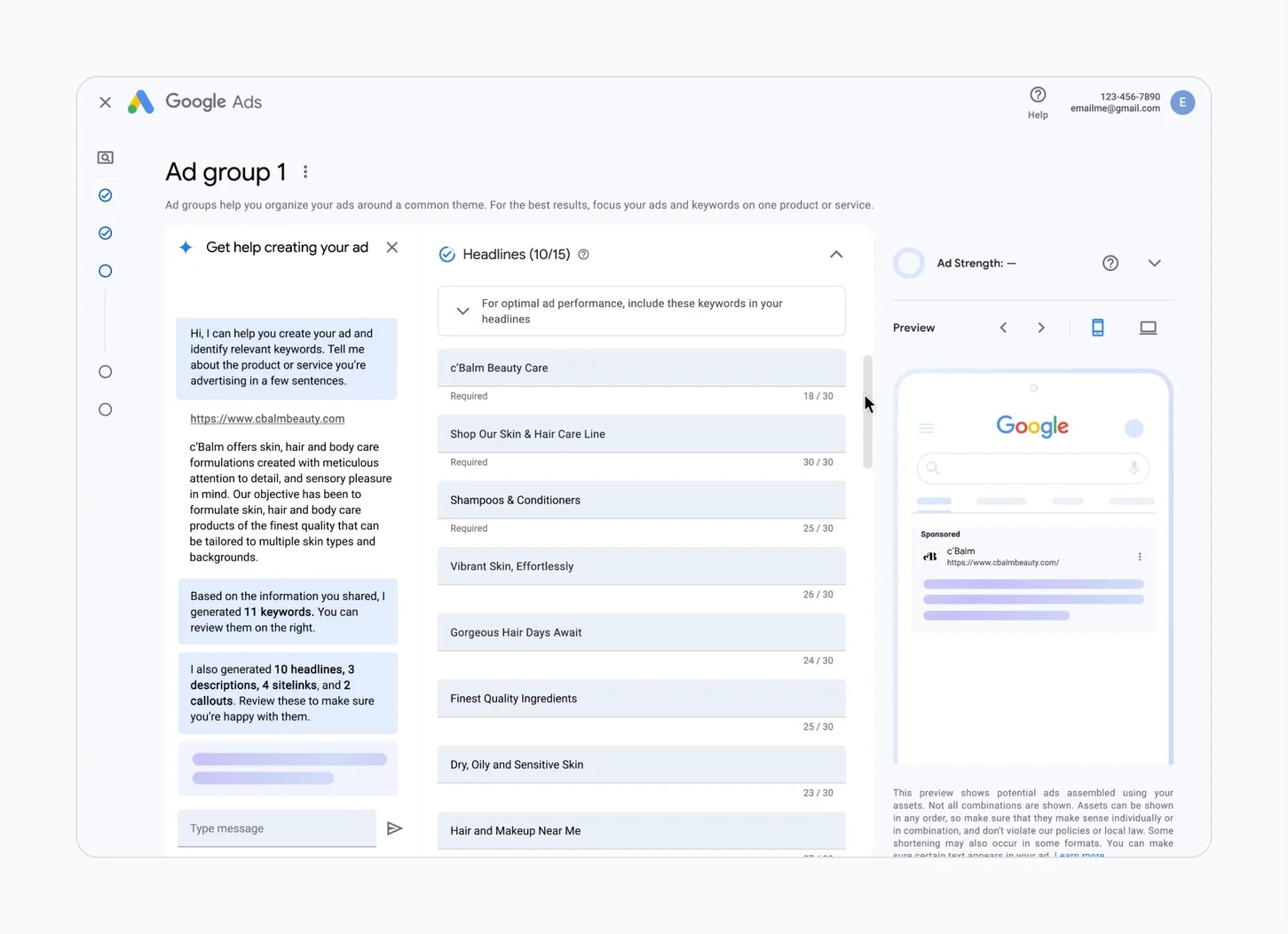Expand the Ad Strength details chevron
The width and height of the screenshot is (1288, 934).
[x=1154, y=263]
